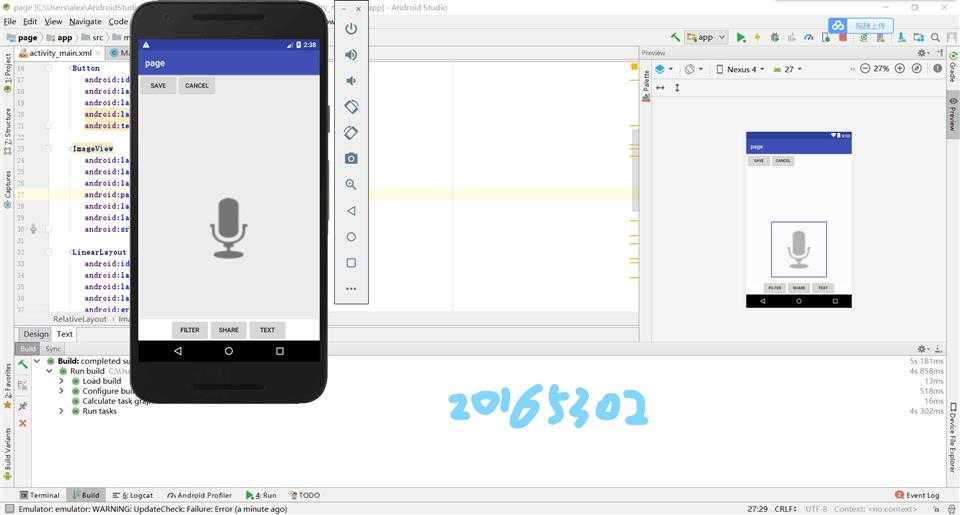Open the Navigate menu
The width and height of the screenshot is (960, 515).
[85, 21]
